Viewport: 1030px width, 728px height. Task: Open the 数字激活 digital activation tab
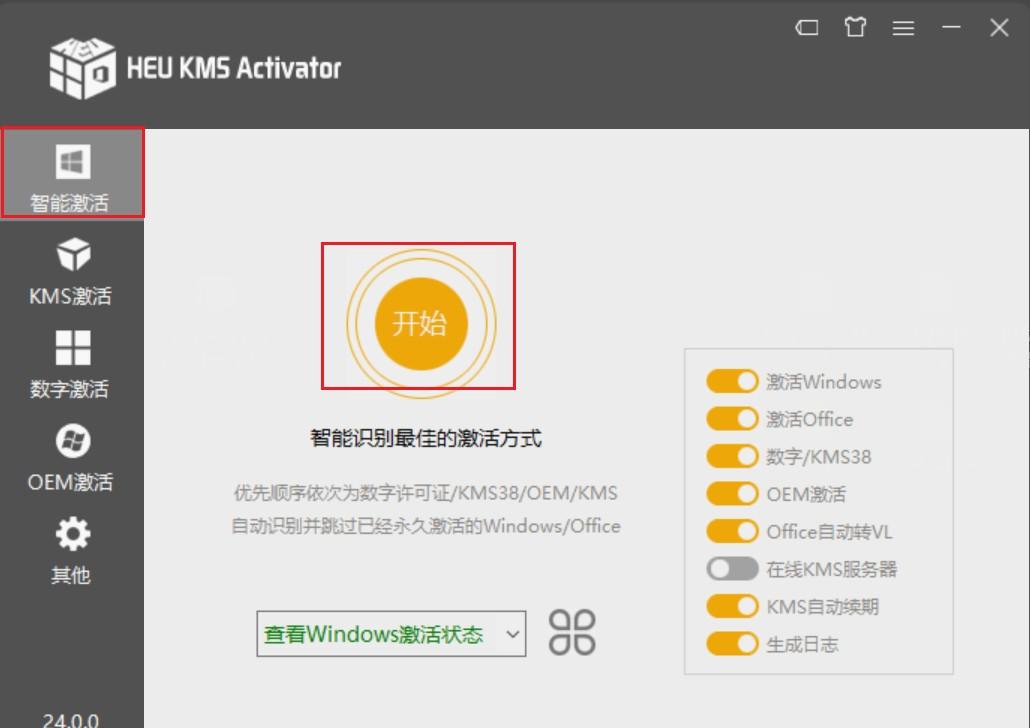pos(72,365)
